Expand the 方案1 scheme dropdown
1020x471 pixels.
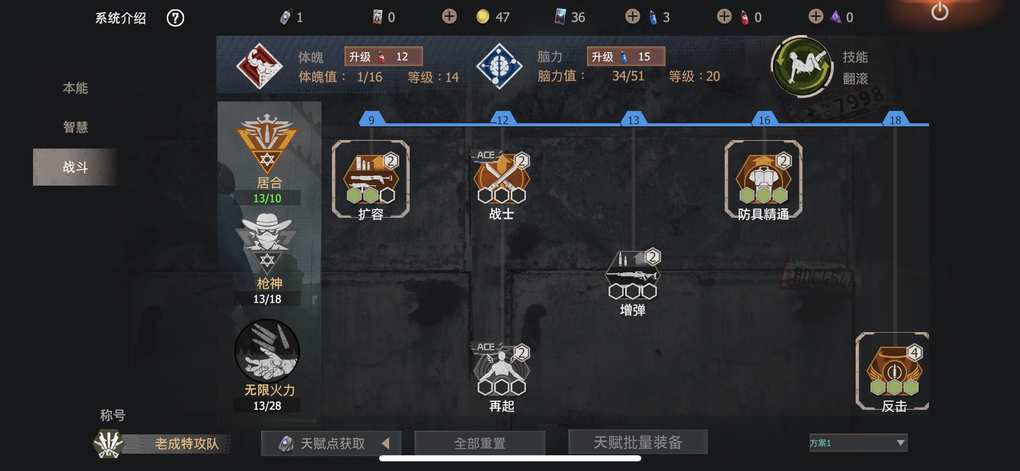point(857,443)
